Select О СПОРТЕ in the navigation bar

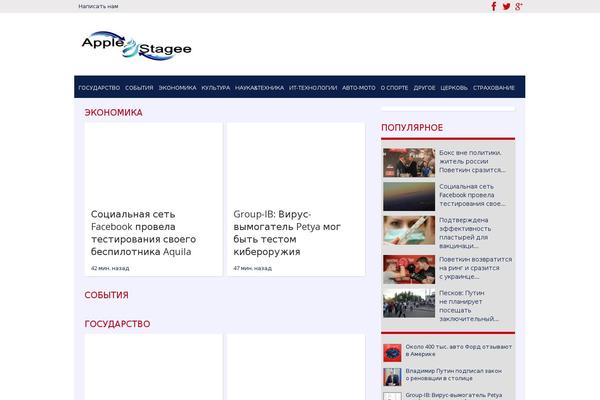pyautogui.click(x=394, y=88)
